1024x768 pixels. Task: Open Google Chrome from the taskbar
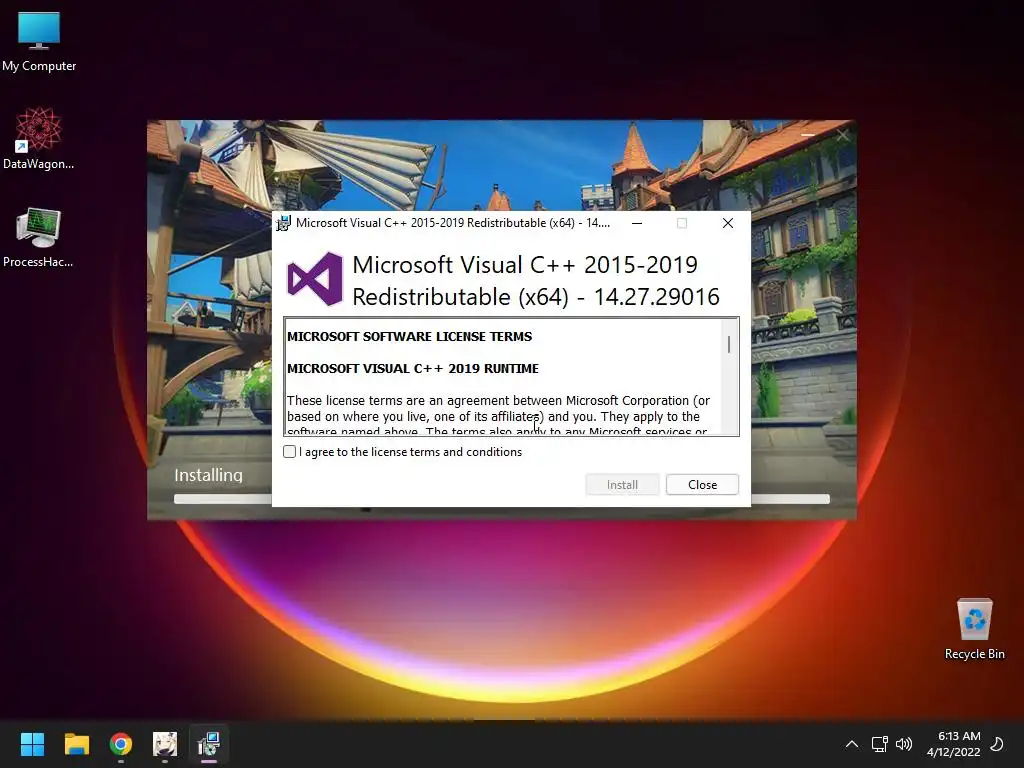[x=121, y=744]
